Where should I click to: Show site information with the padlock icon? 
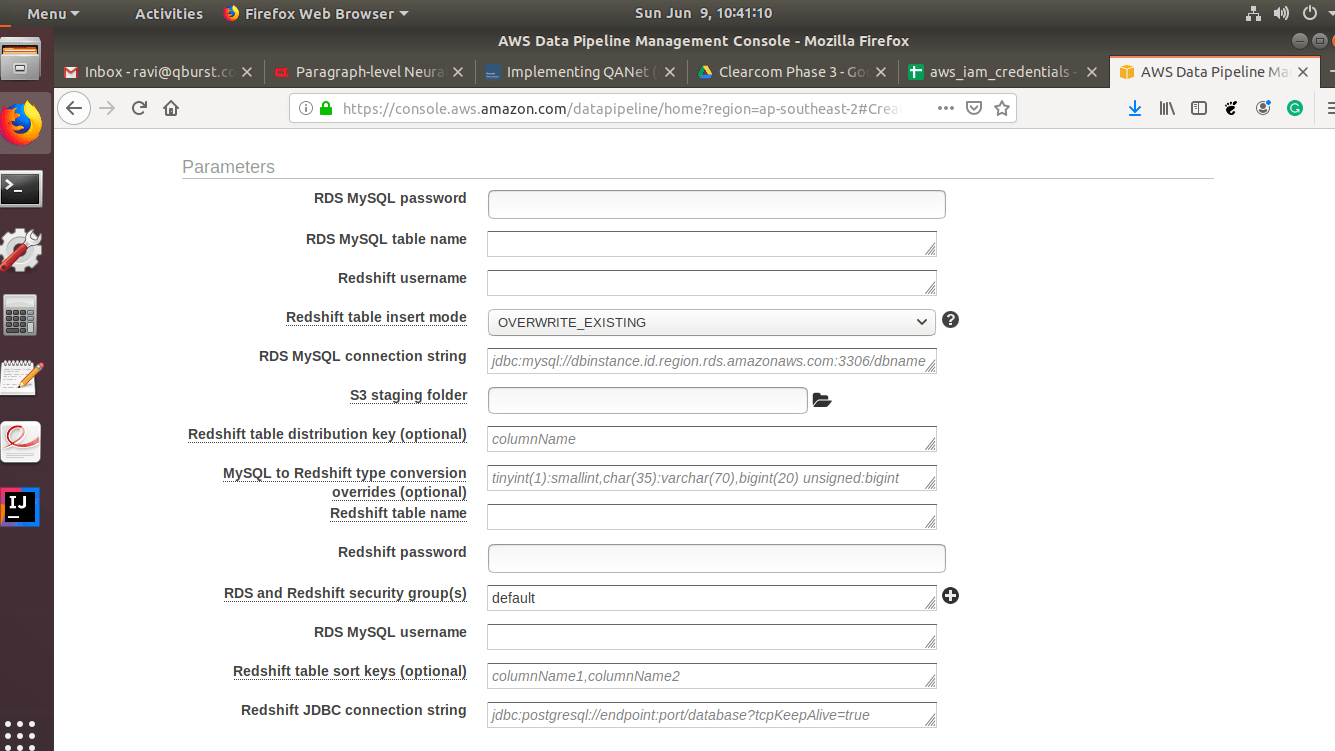(x=325, y=108)
